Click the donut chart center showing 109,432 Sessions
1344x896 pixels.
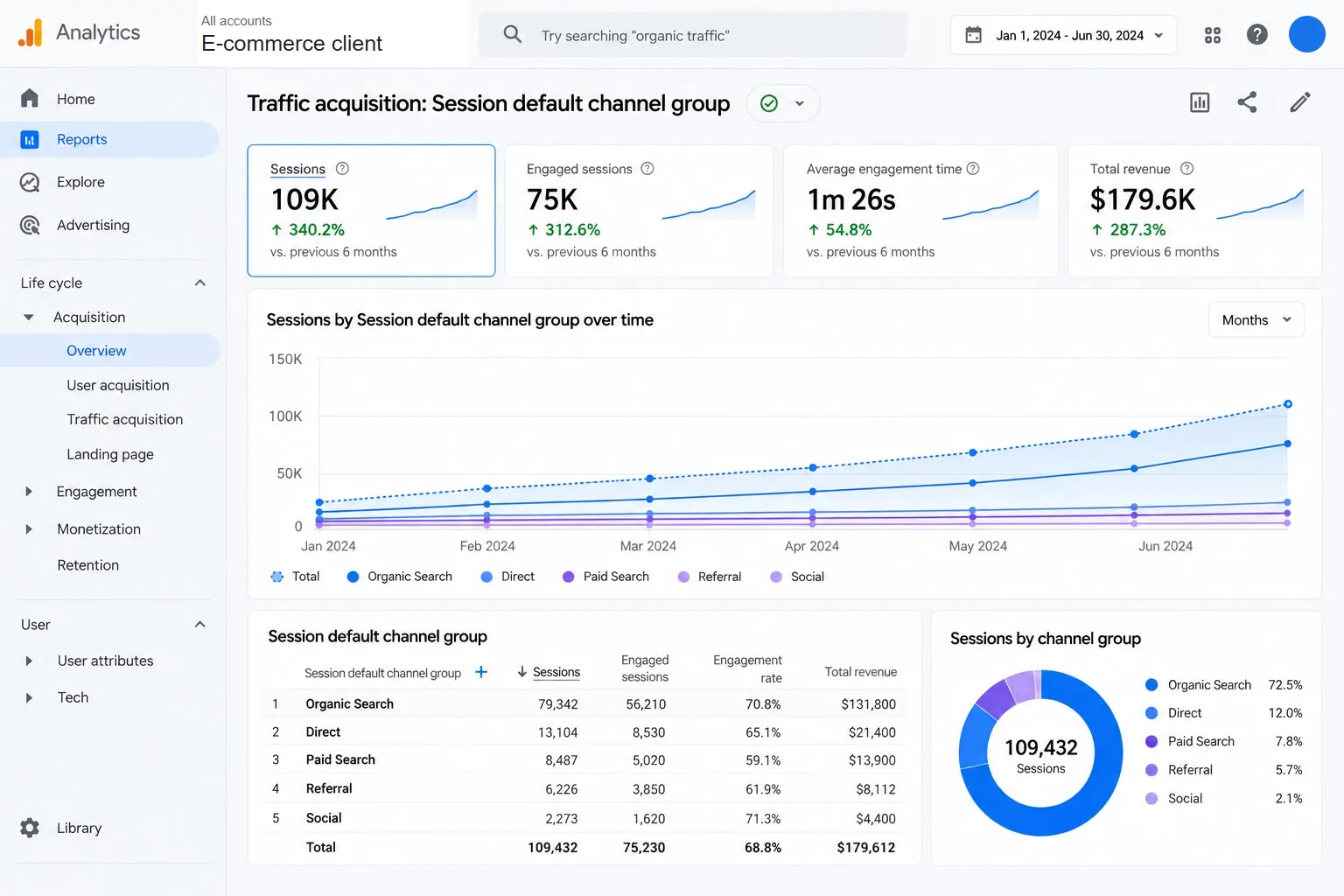click(1040, 755)
